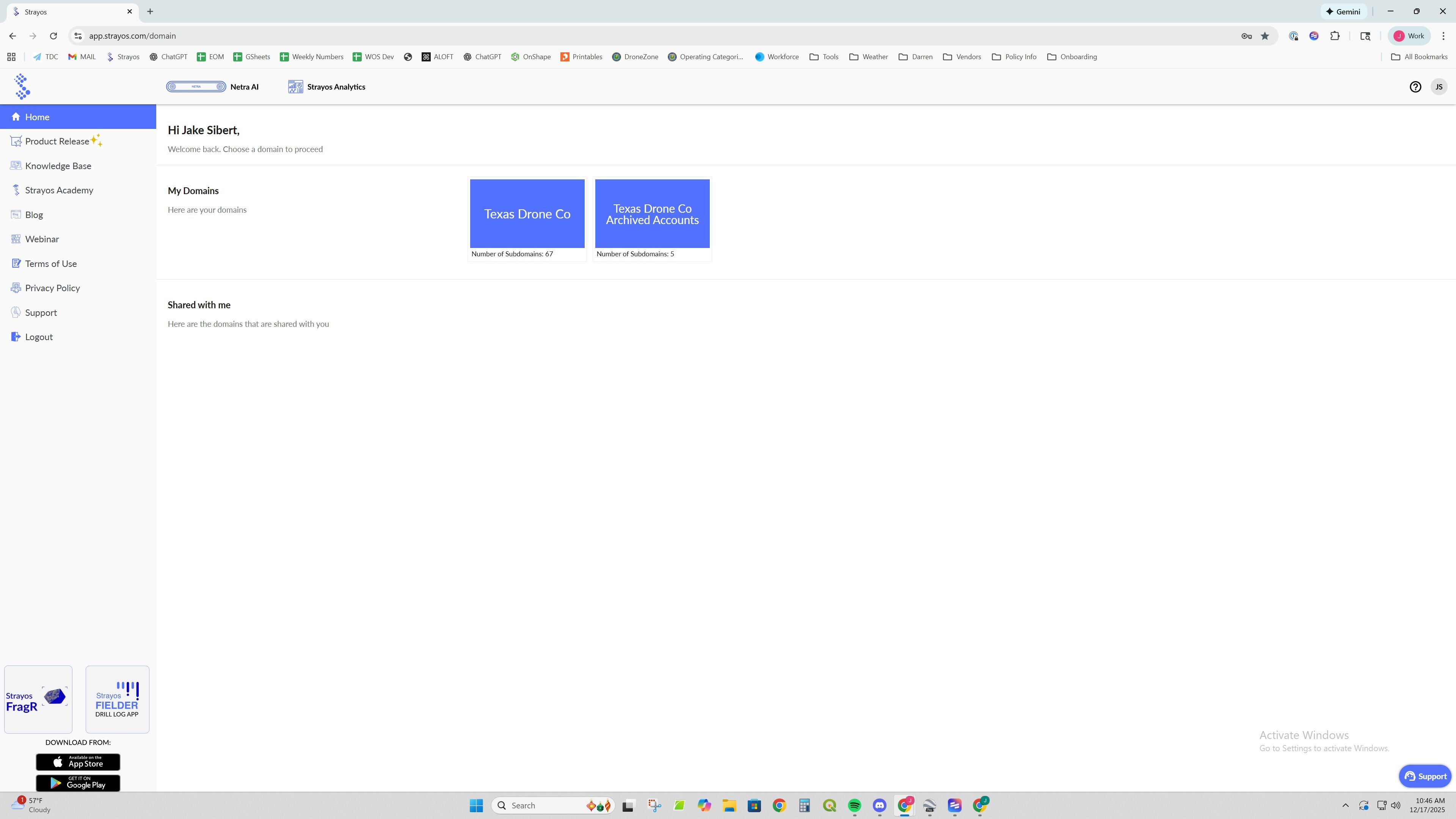Open the password key icon in address bar
This screenshot has height=819, width=1456.
click(1246, 36)
